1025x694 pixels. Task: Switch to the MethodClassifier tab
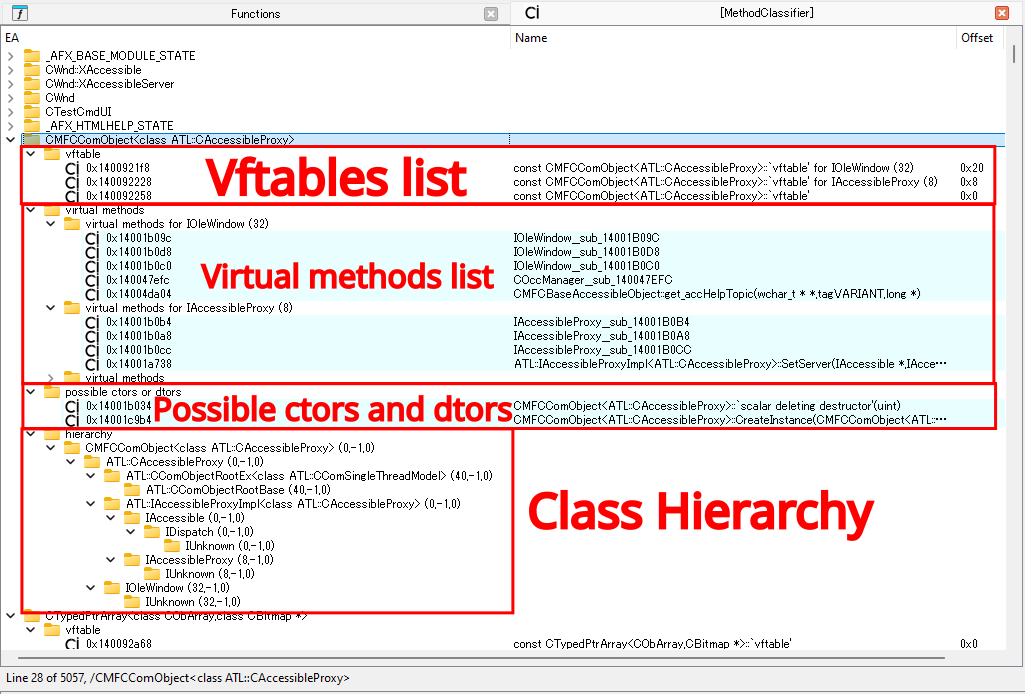click(x=766, y=12)
